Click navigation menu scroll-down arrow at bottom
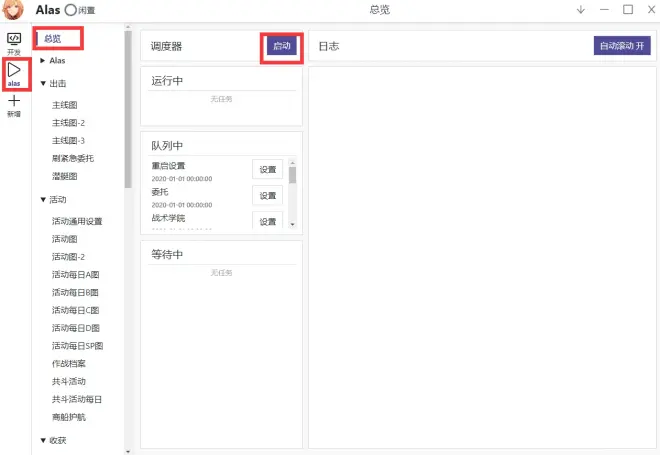660x455 pixels. [x=128, y=452]
